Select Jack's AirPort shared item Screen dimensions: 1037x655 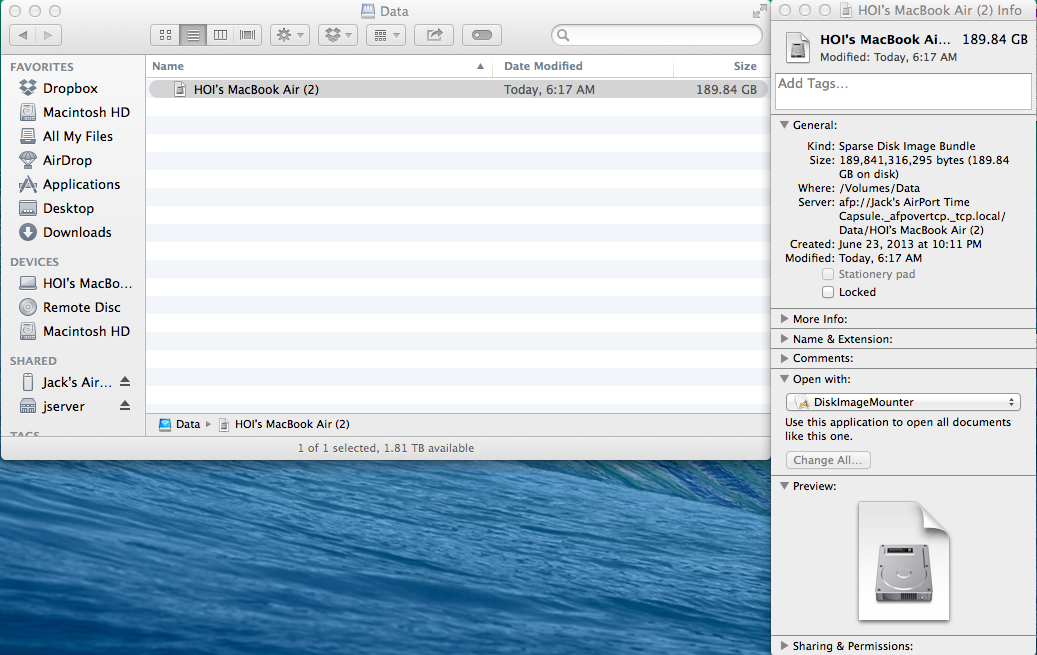[x=77, y=382]
